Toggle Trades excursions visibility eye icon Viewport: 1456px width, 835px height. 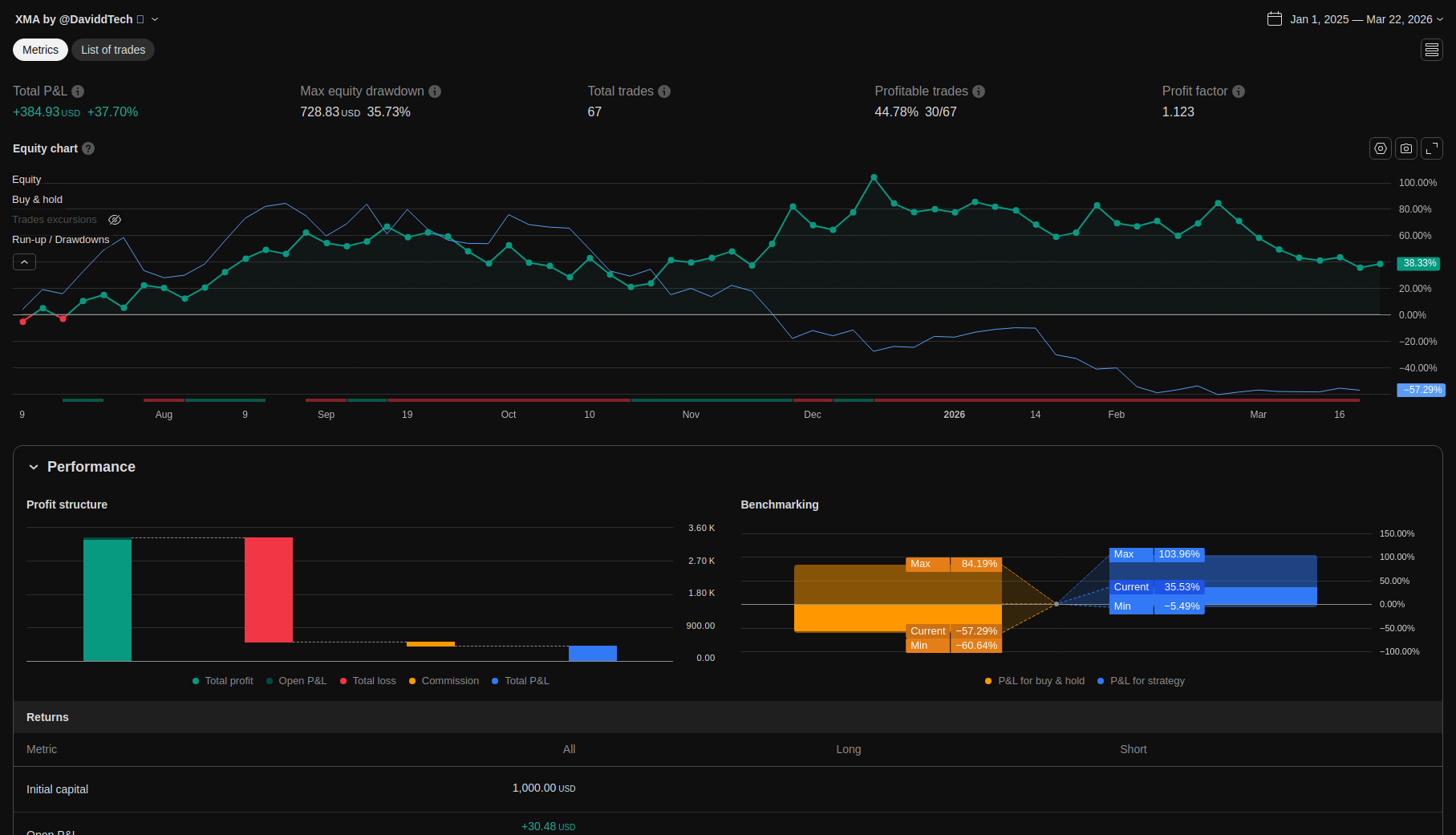[115, 220]
